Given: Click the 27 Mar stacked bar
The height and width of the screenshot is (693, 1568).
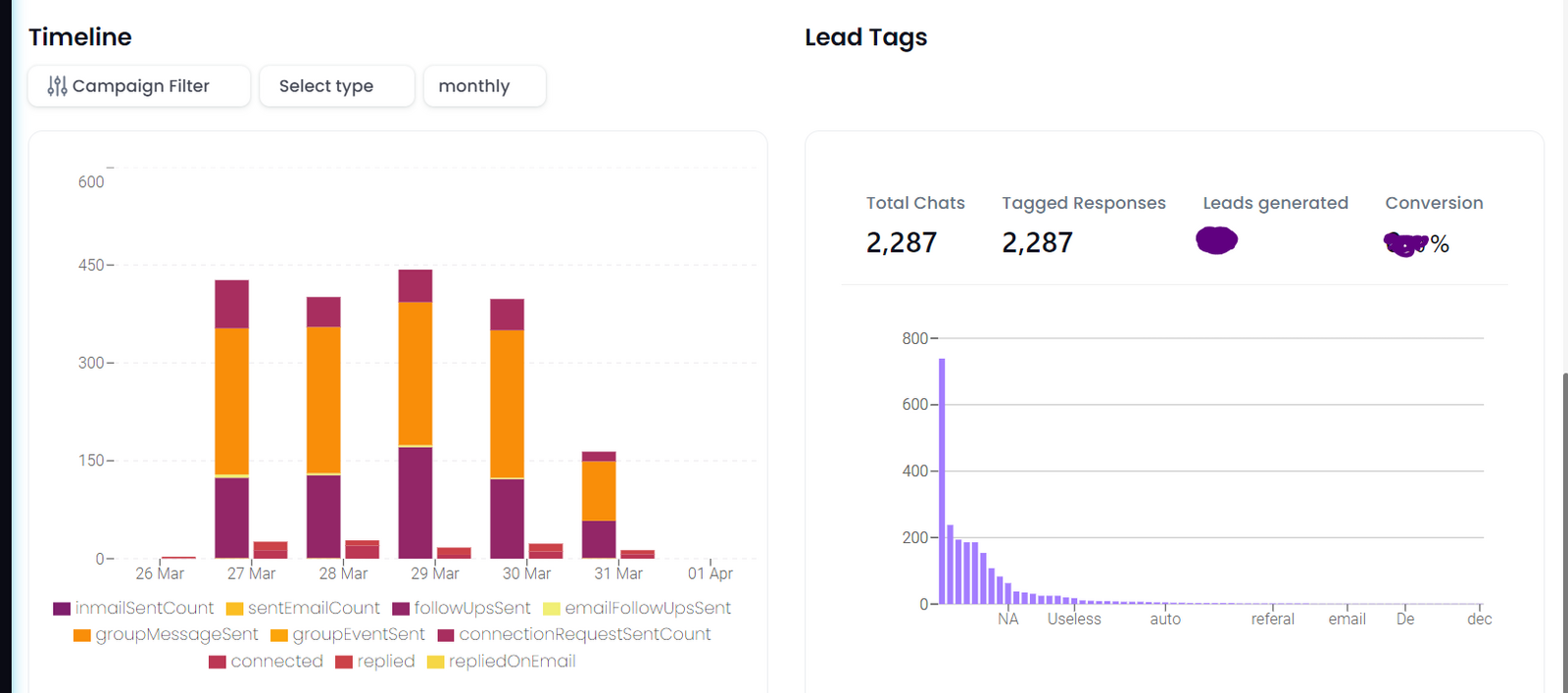Looking at the screenshot, I should 231,420.
